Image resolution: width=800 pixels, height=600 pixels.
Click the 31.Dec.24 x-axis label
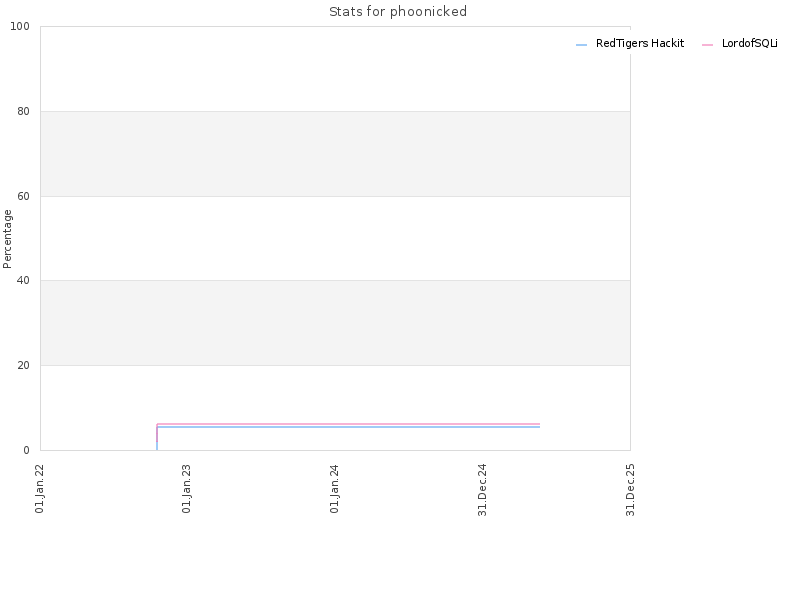(x=483, y=490)
